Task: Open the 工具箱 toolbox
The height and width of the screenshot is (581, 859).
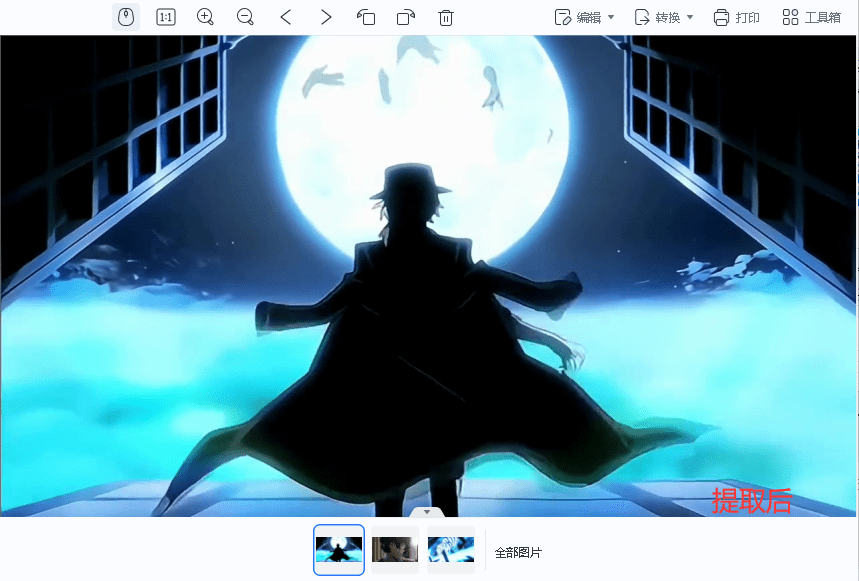Action: (811, 18)
